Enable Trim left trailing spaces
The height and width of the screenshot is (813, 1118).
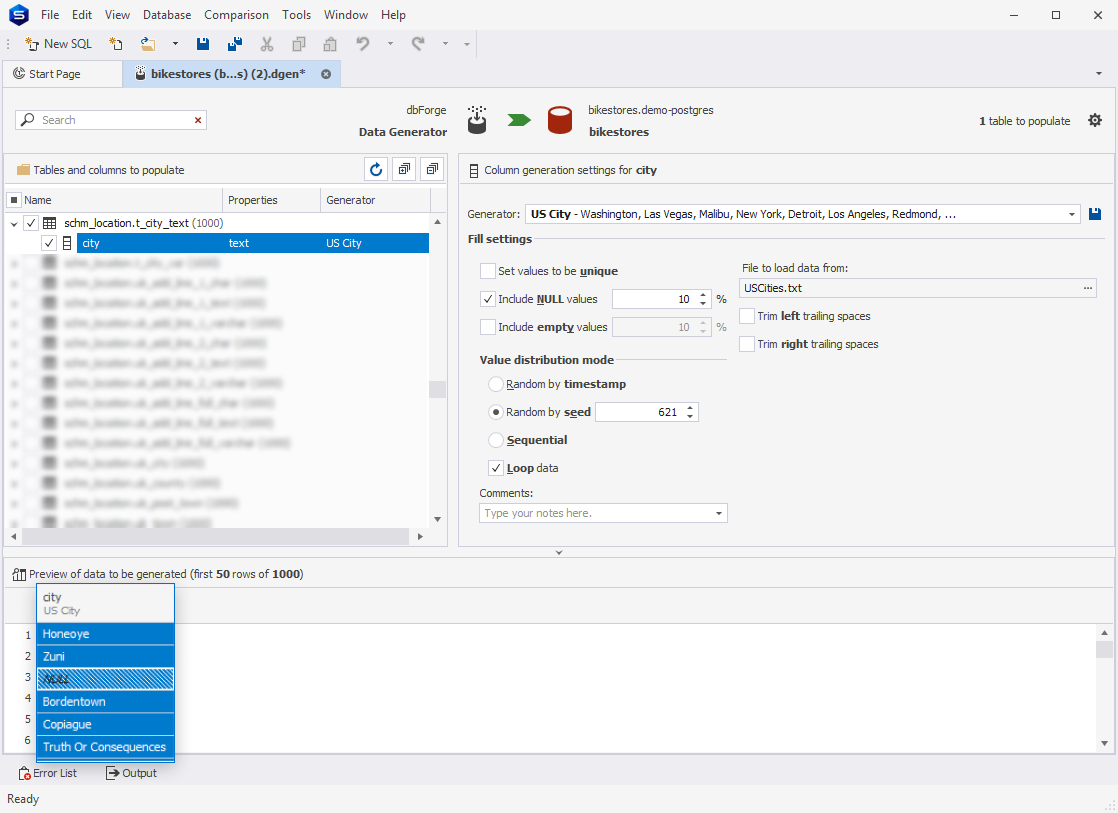(747, 316)
